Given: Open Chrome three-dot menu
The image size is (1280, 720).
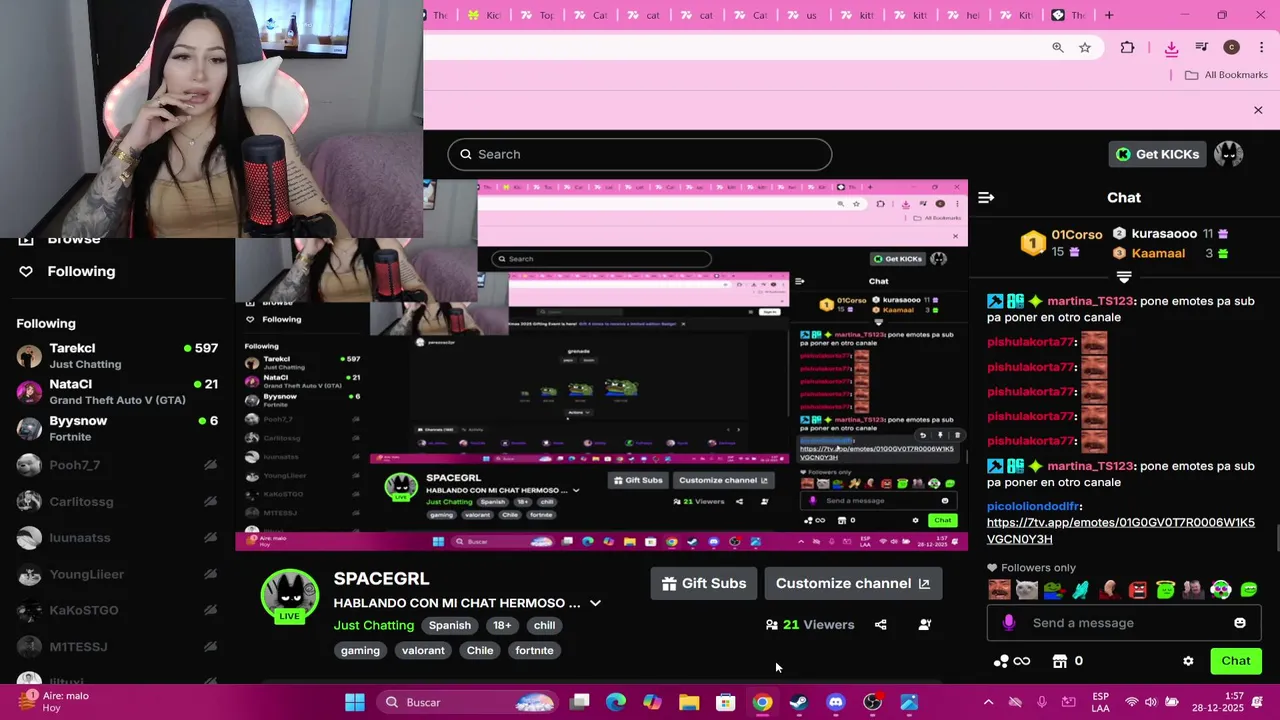Looking at the screenshot, I should tap(1262, 48).
